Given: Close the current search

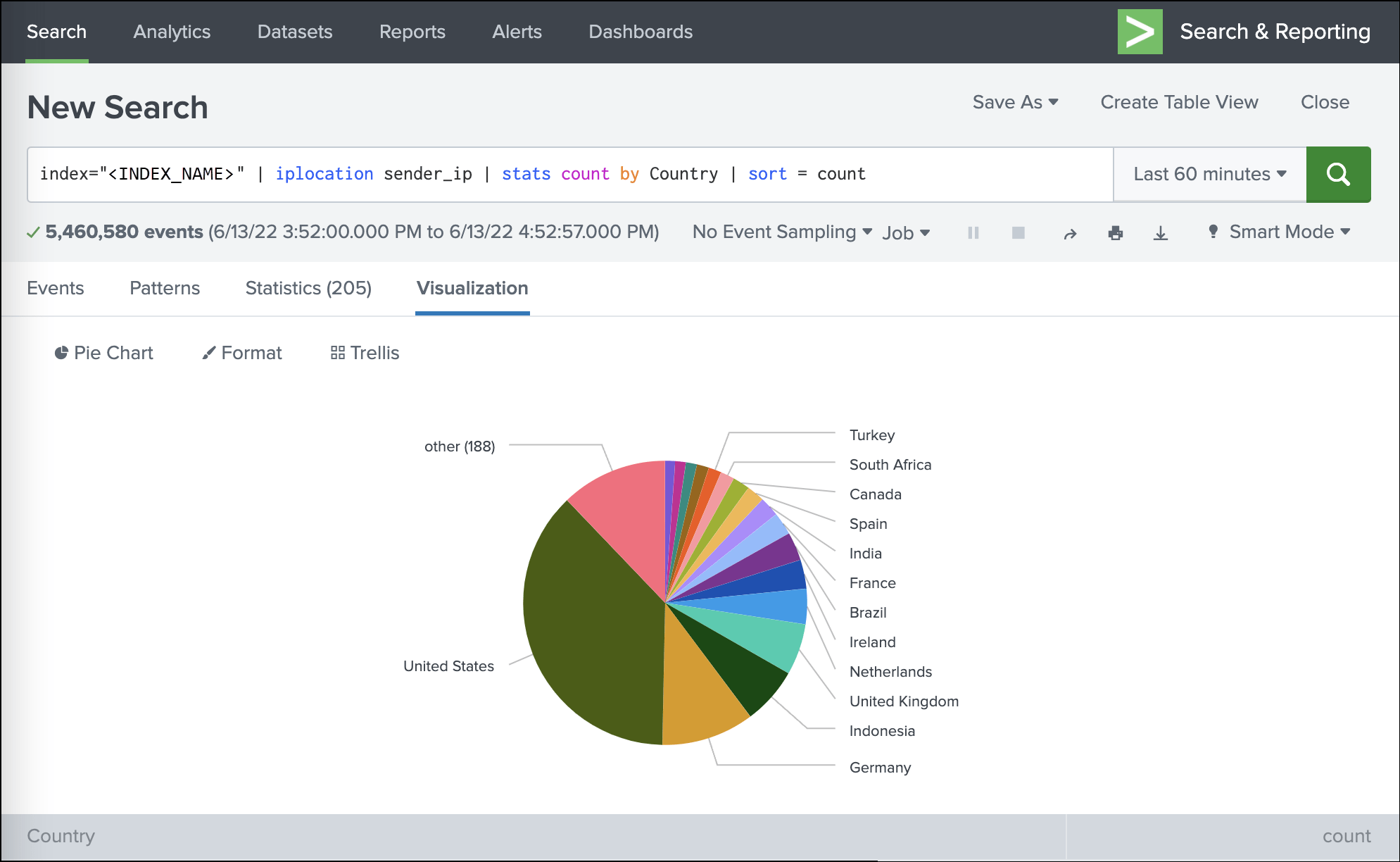Looking at the screenshot, I should click(1325, 102).
